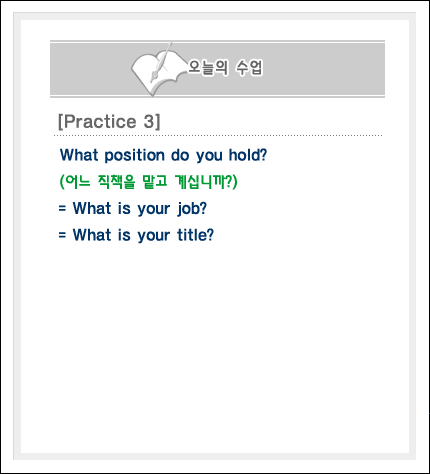Click the word job? in second line
Screen dimensions: 430x474
click(x=192, y=209)
